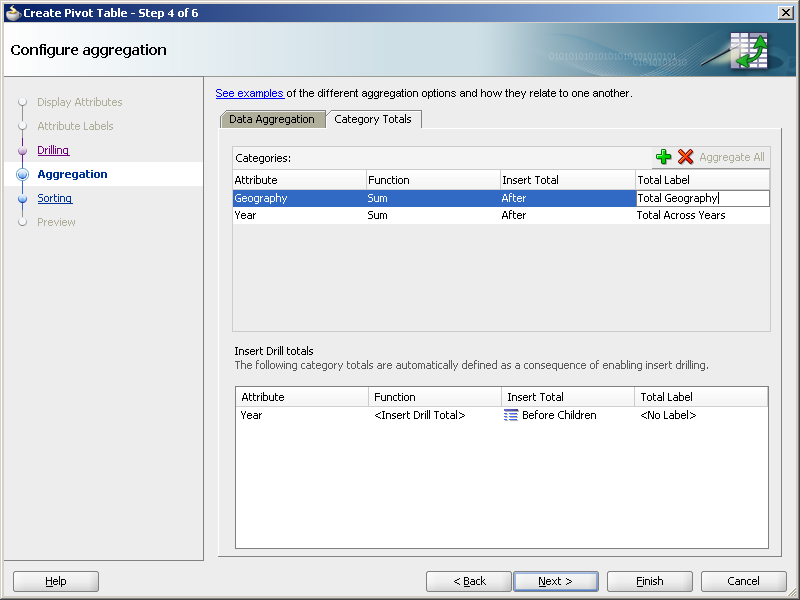800x600 pixels.
Task: Switch to the Data Aggregation tab
Action: 272,119
